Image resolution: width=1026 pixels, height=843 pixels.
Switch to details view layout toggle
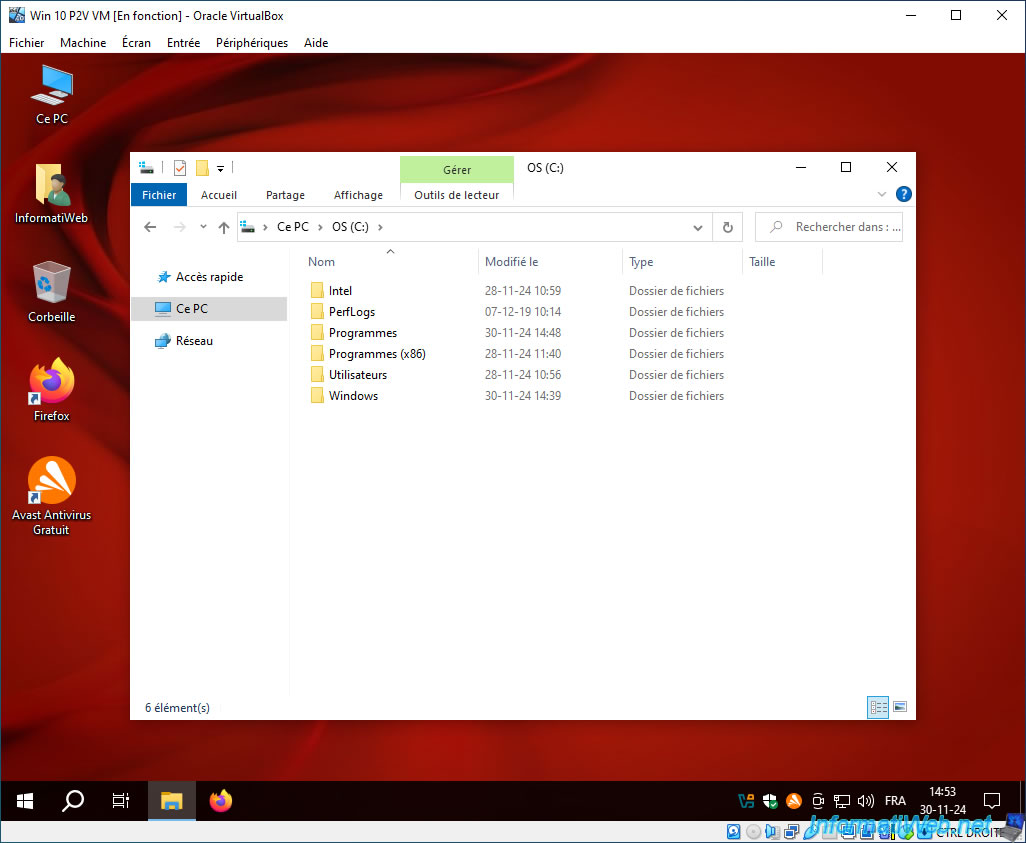tap(877, 707)
